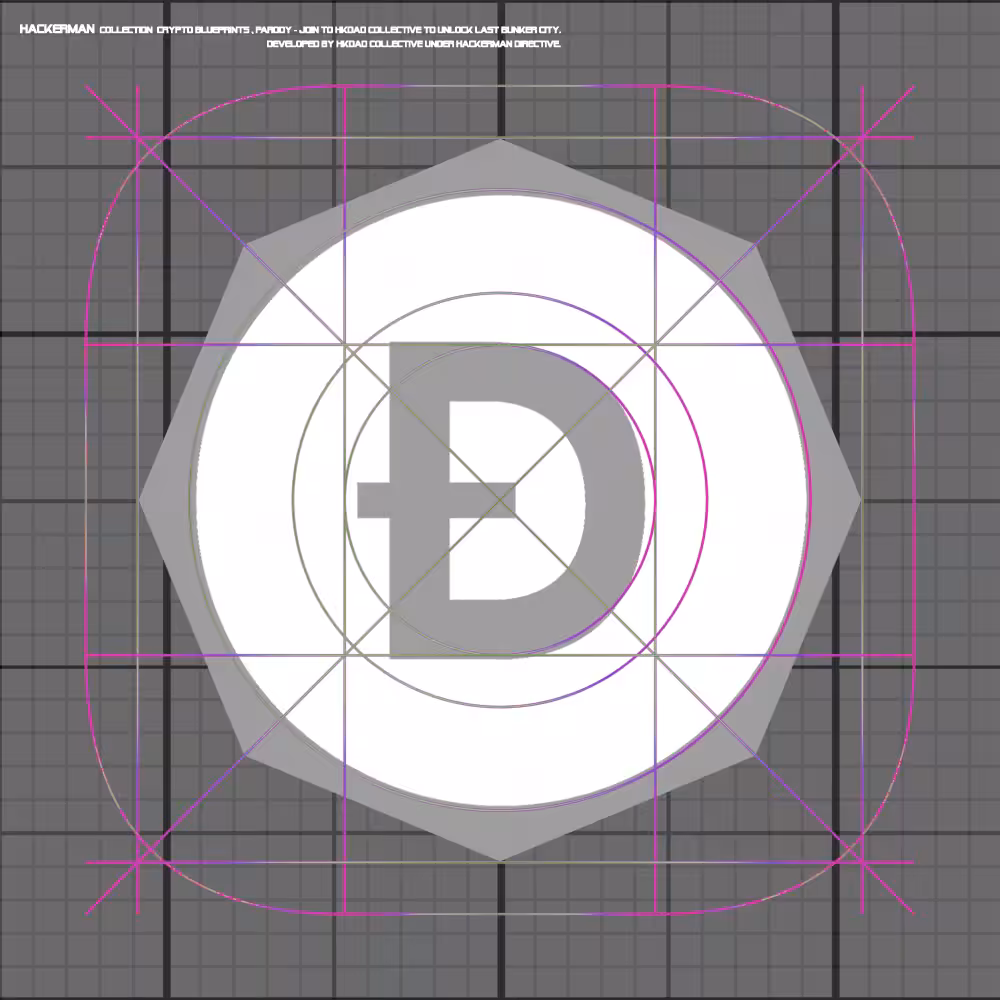1000x1000 pixels.
Task: Click the "DEVELOPED BY HKDAO COLLECTIVE UNDER HACKERMAN DIRECTIVE" line
Action: 414,44
